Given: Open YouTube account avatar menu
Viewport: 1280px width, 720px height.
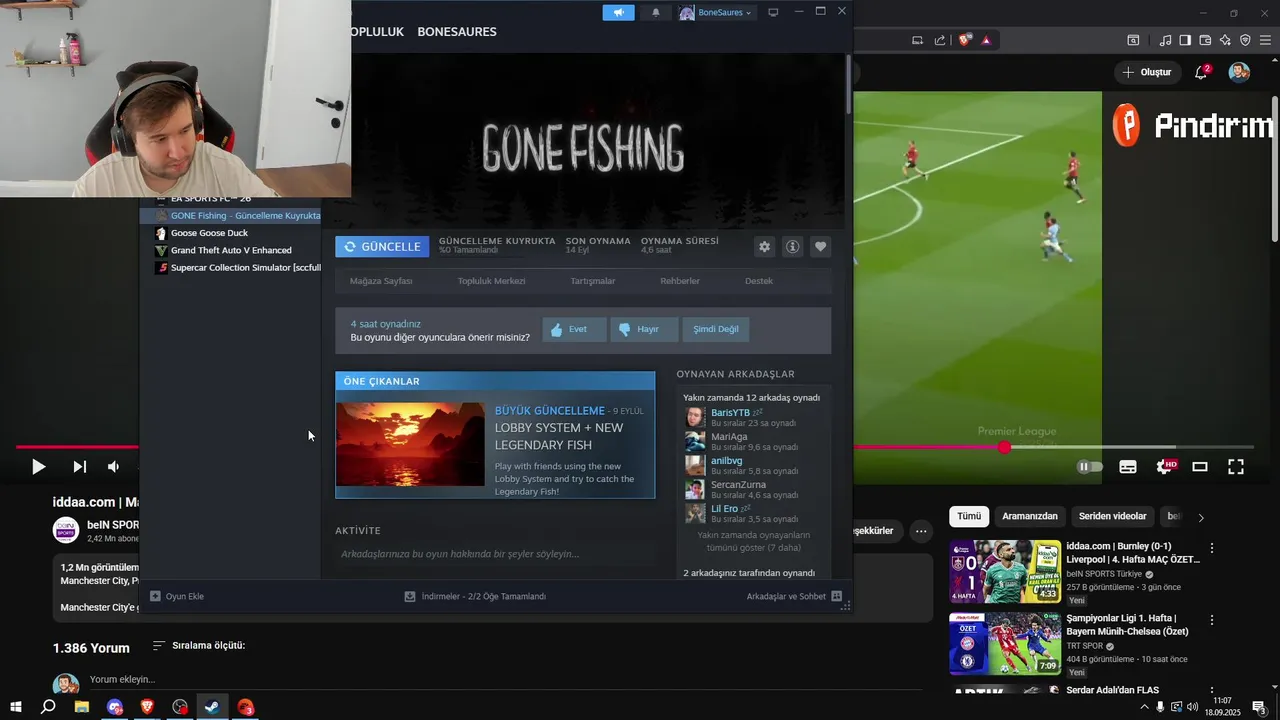Looking at the screenshot, I should coord(1239,72).
